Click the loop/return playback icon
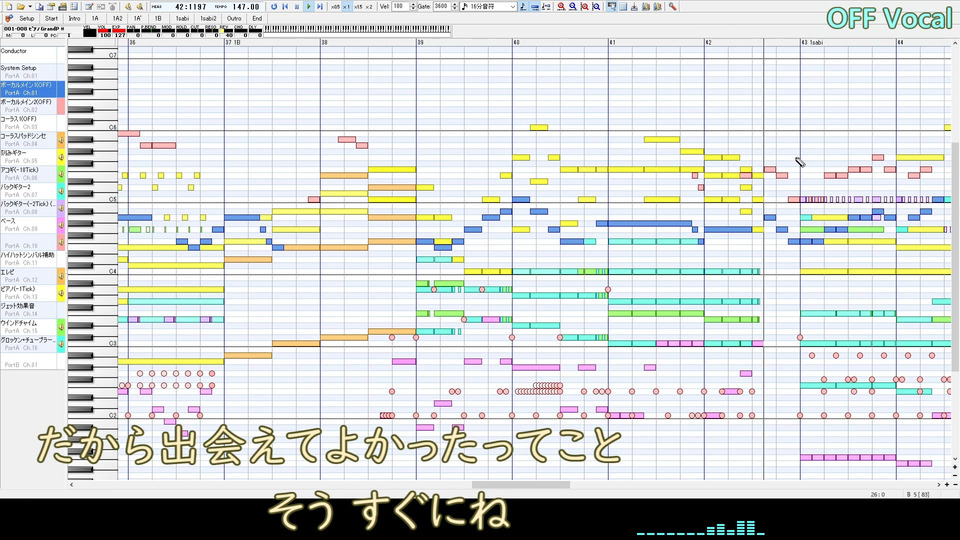This screenshot has width=960, height=540. [x=274, y=7]
